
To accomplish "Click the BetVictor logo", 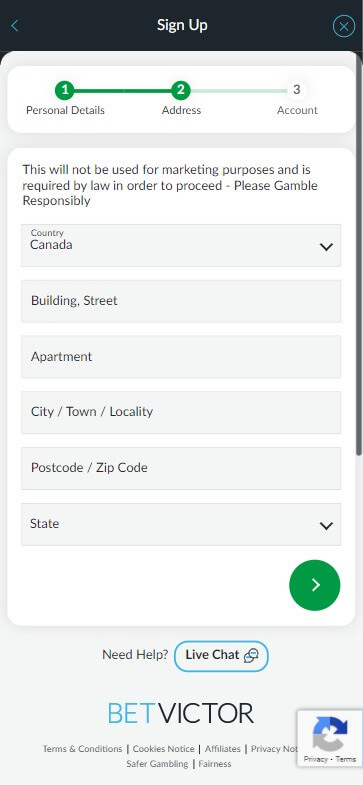I will point(181,713).
